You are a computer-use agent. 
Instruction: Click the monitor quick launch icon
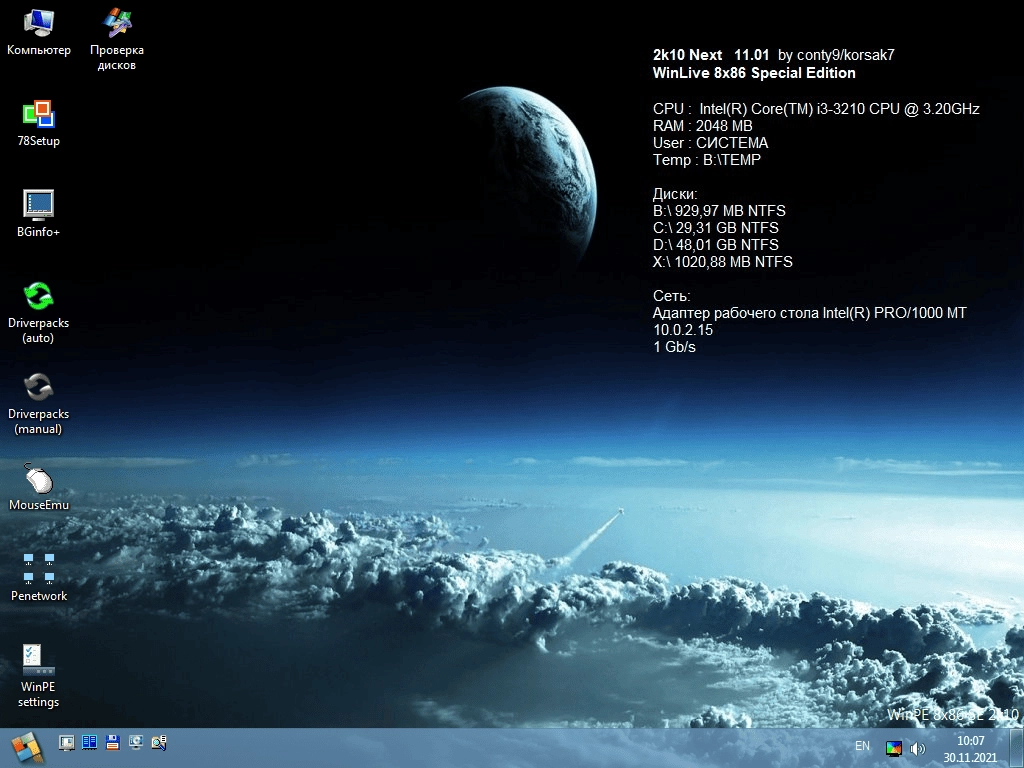(x=67, y=743)
